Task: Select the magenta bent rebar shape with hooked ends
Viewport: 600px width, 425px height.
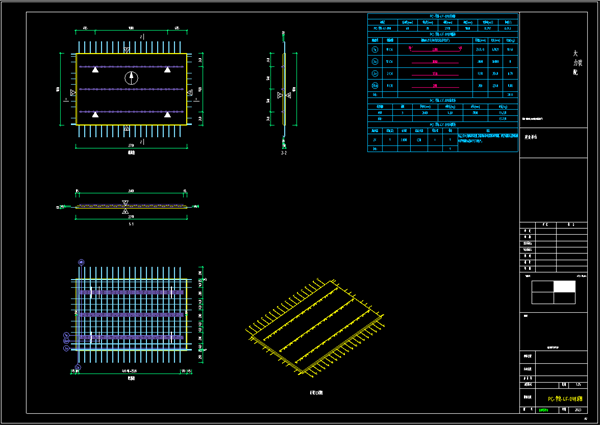Action: (435, 49)
